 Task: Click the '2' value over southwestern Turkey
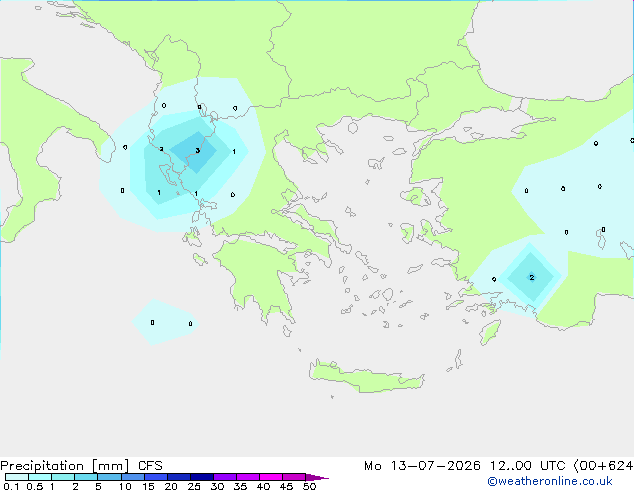[x=532, y=277]
